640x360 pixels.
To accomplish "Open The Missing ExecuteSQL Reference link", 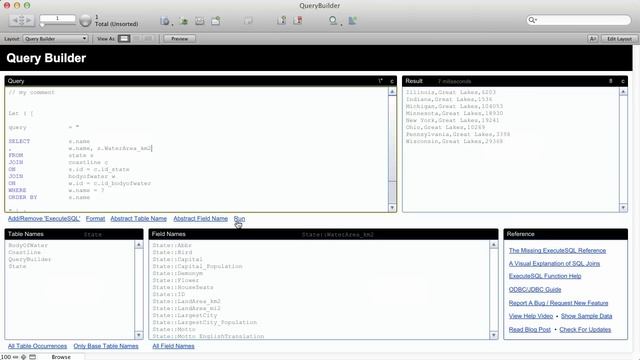I will (557, 251).
